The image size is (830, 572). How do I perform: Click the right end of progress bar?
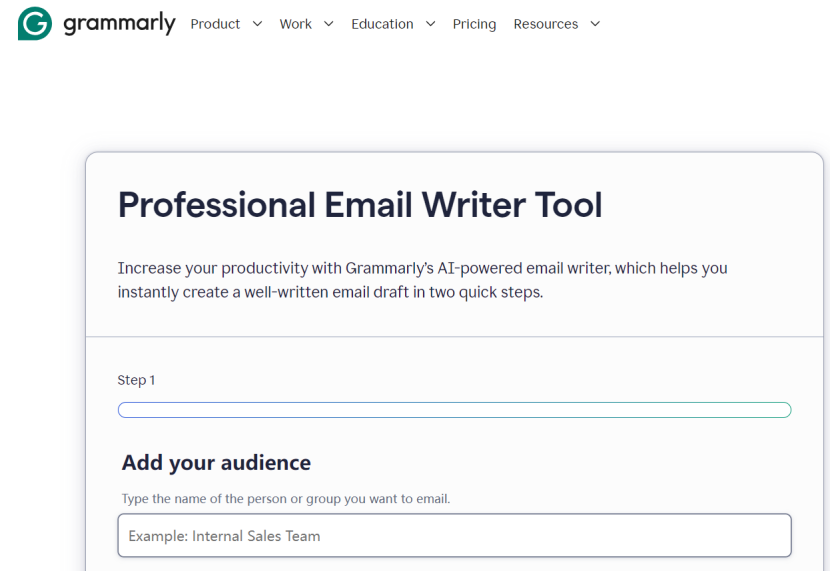(x=784, y=410)
